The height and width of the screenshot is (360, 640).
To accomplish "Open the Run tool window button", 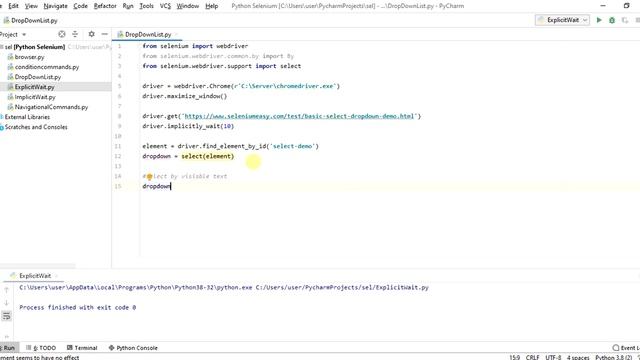I will pyautogui.click(x=8, y=348).
